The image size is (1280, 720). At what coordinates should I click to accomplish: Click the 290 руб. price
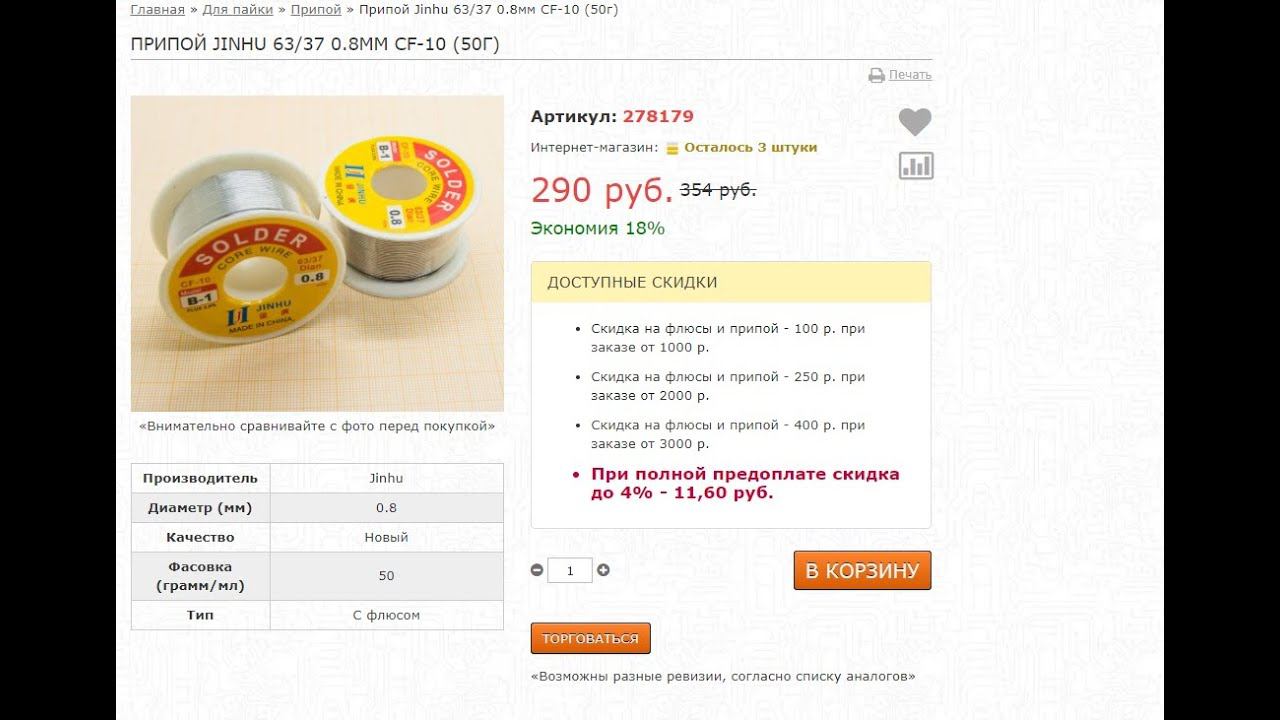click(x=601, y=189)
